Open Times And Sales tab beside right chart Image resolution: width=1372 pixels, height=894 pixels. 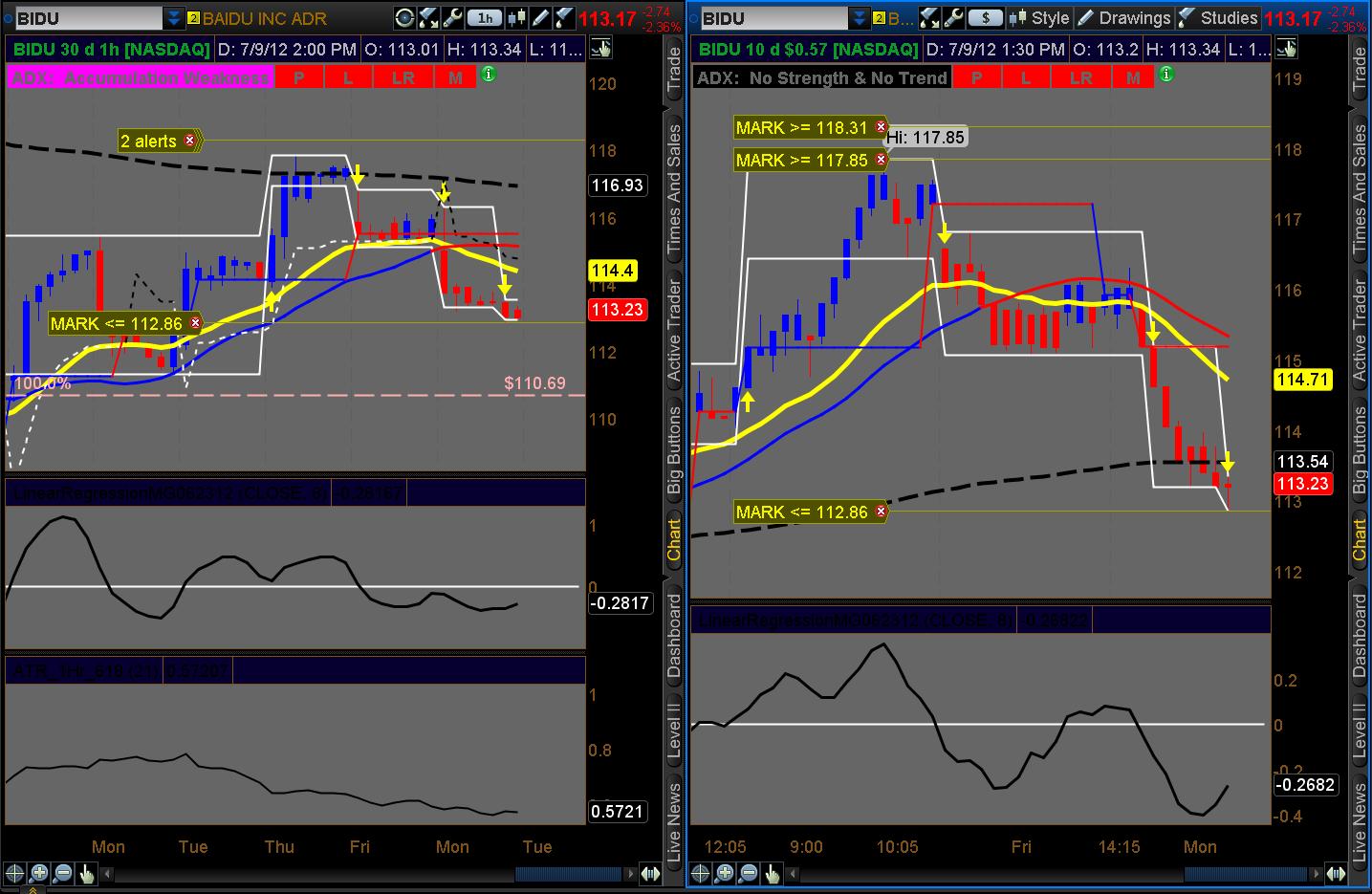click(1360, 189)
